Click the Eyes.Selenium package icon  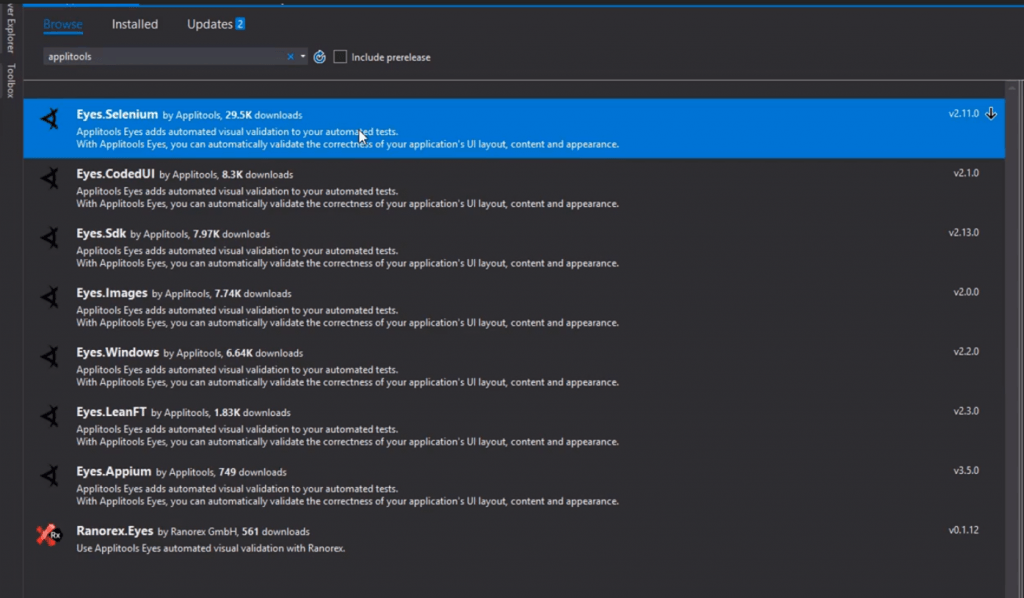click(50, 119)
